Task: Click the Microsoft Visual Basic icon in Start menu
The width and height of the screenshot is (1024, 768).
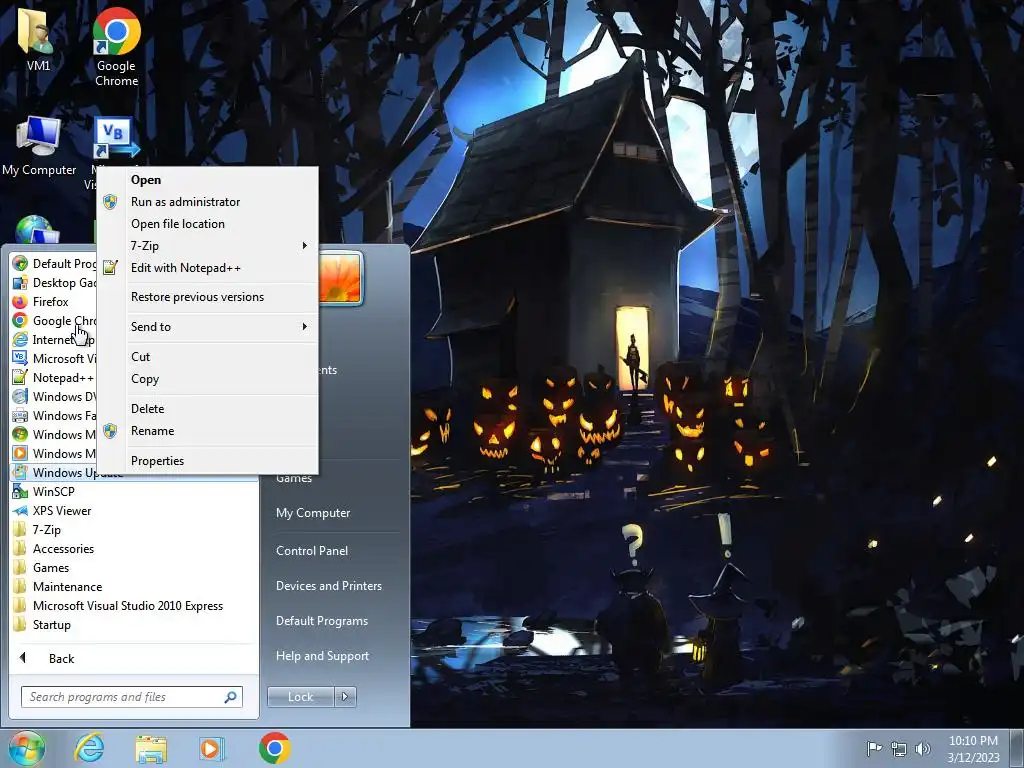Action: [20, 358]
